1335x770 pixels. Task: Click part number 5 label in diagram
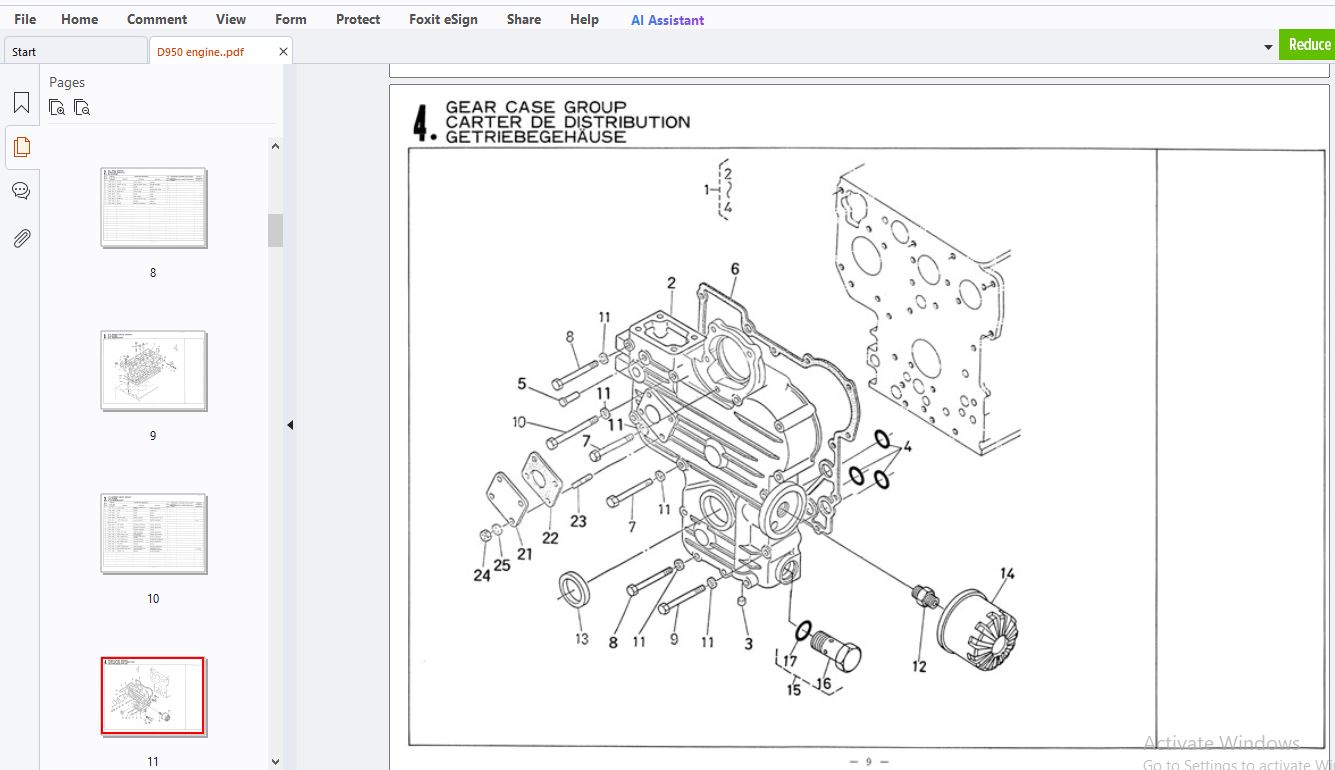pyautogui.click(x=521, y=384)
